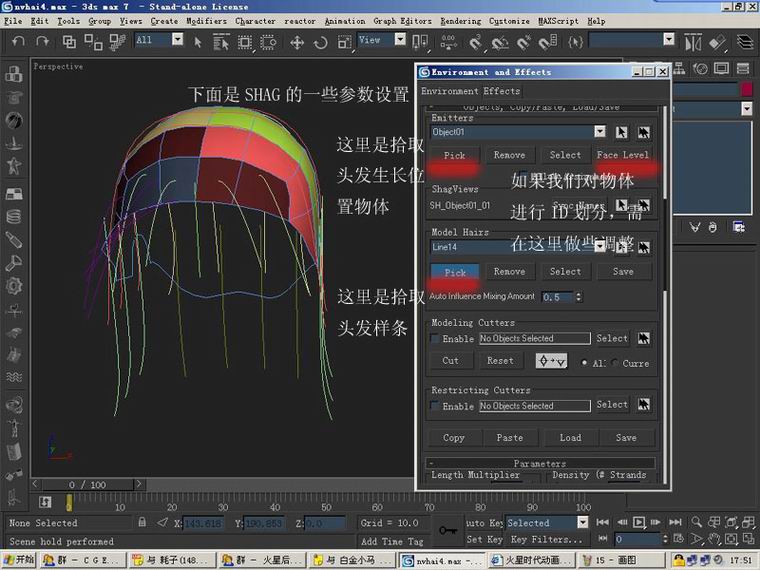
Task: Switch to the Effects tab
Action: click(x=502, y=91)
